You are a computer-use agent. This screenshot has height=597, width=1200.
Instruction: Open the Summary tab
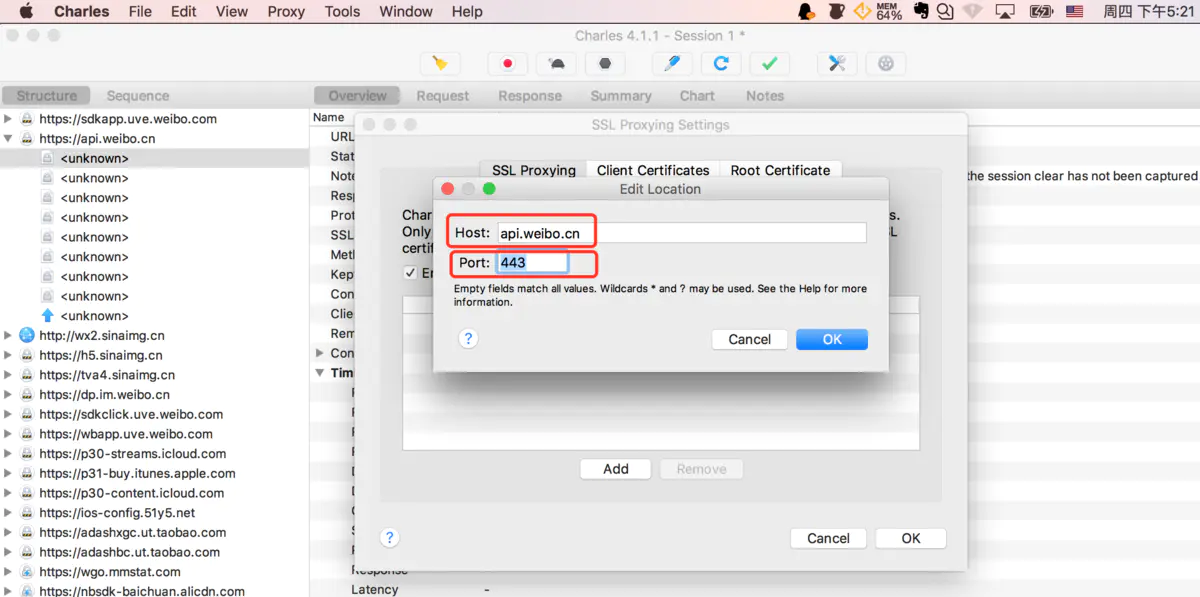pos(621,96)
